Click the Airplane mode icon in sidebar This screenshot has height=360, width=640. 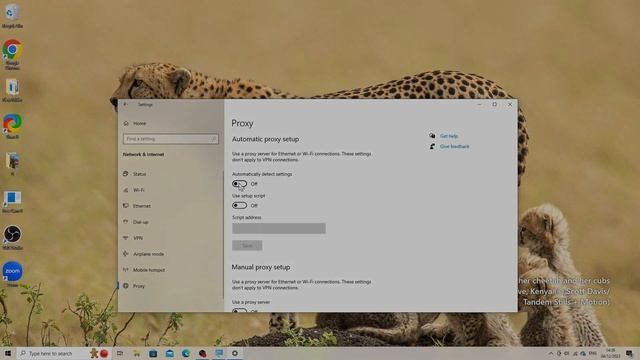(x=126, y=254)
